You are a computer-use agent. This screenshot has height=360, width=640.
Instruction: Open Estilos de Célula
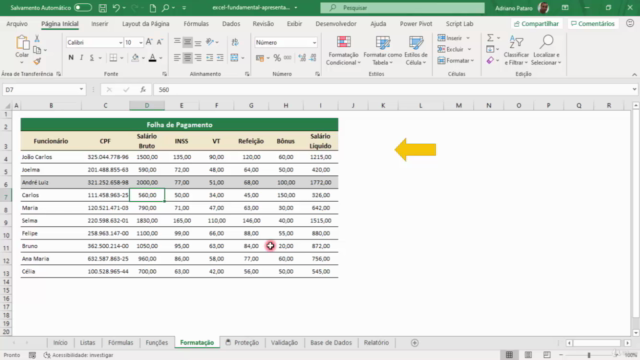(x=416, y=51)
